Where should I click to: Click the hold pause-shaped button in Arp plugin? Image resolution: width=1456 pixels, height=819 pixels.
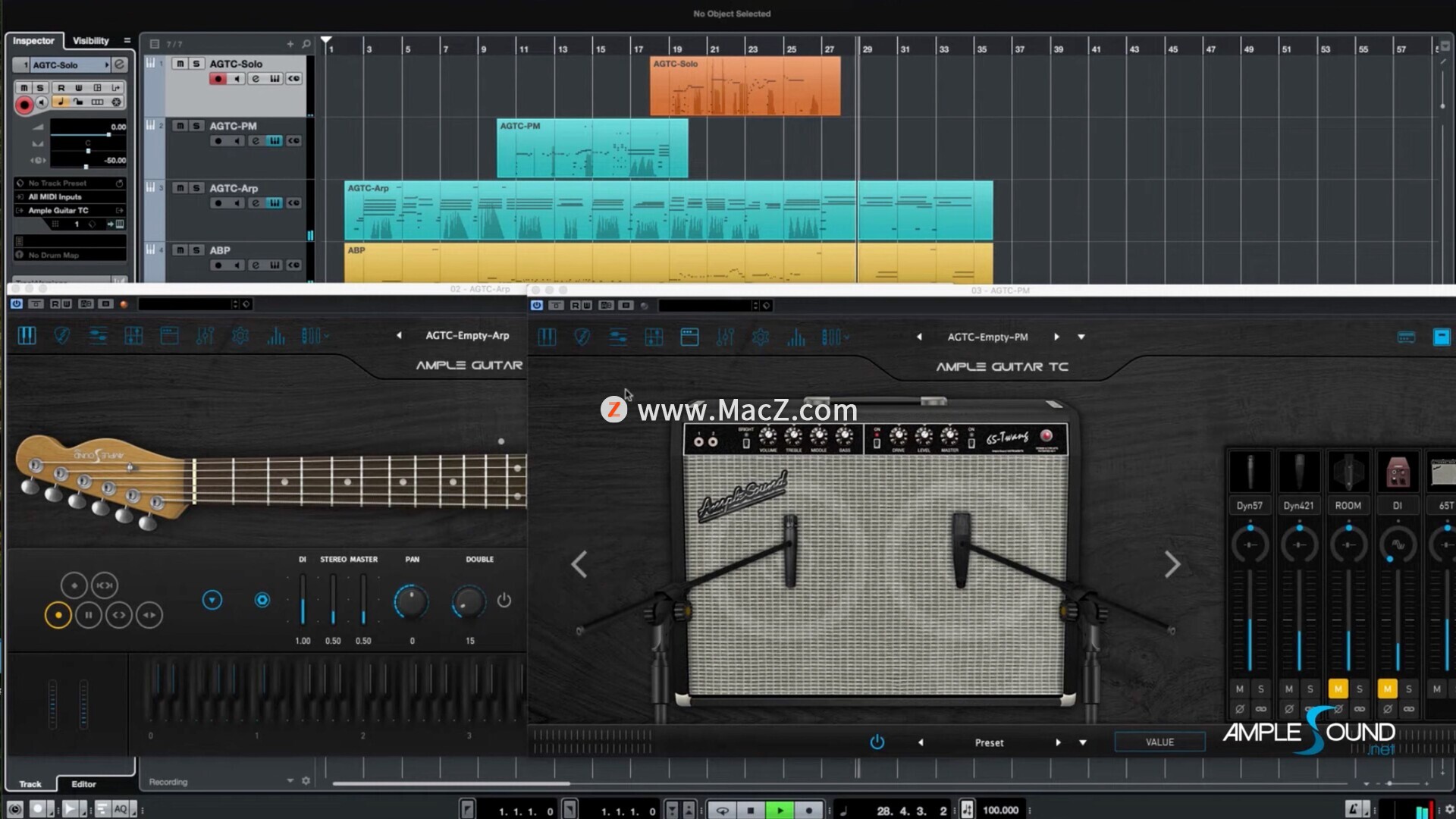click(x=89, y=615)
